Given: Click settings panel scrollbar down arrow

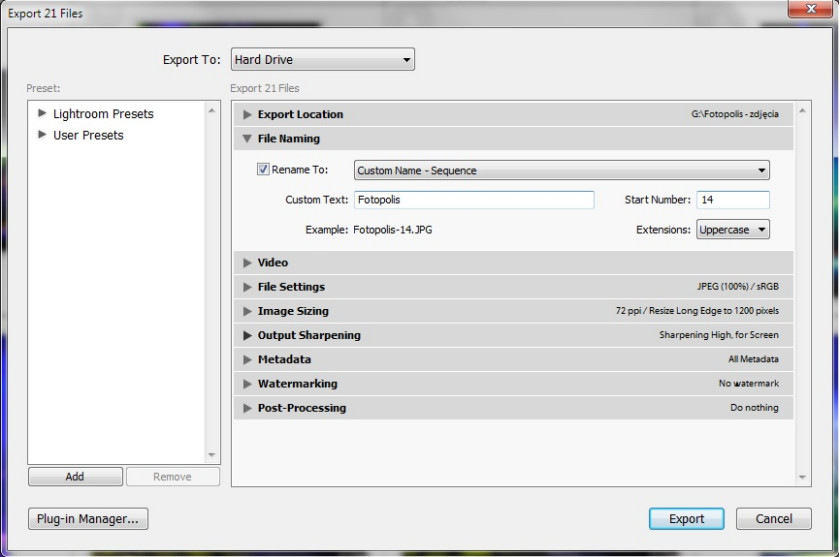Looking at the screenshot, I should (x=802, y=477).
